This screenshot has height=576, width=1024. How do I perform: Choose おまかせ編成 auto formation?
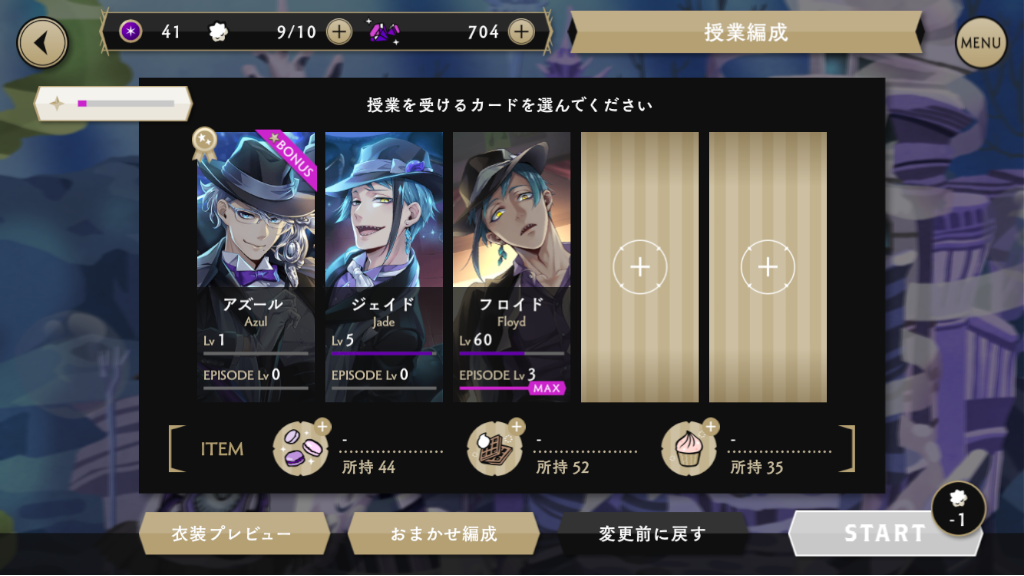(443, 534)
